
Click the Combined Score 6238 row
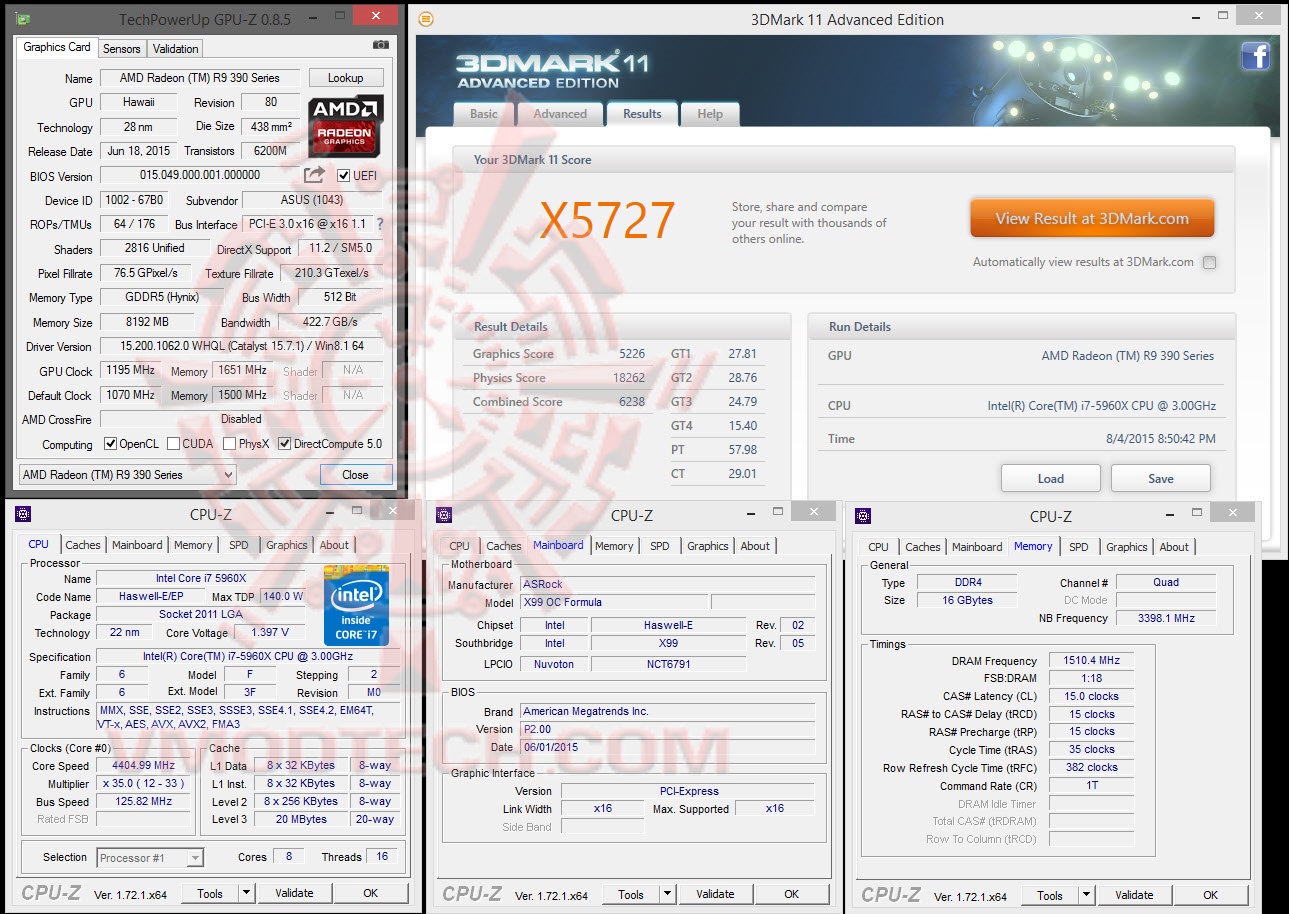point(558,402)
